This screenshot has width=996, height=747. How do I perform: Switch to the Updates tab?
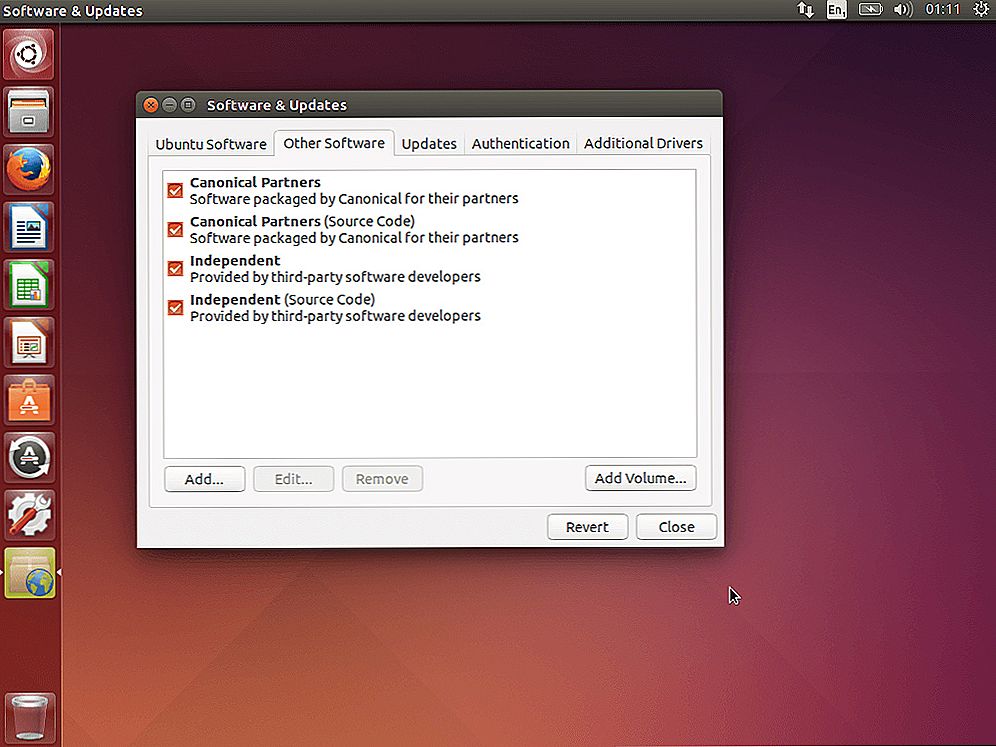429,144
